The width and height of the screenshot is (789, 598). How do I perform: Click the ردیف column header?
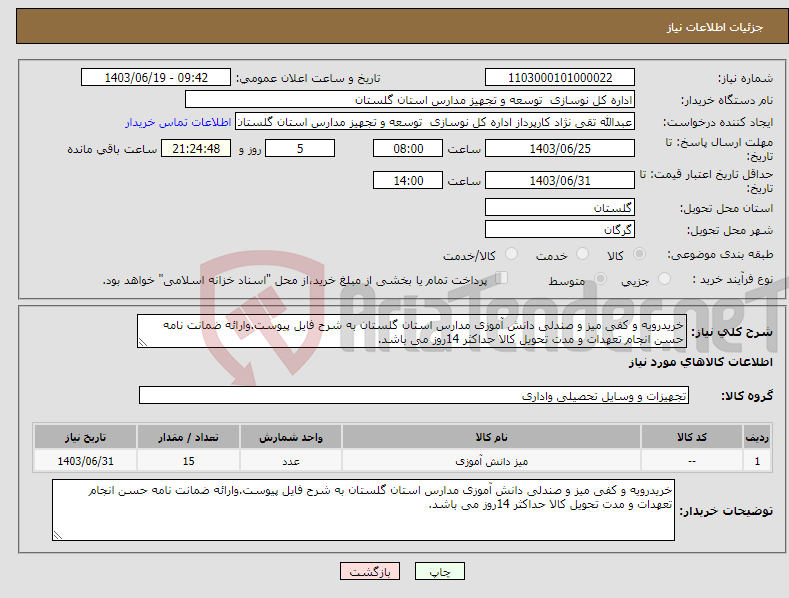757,437
